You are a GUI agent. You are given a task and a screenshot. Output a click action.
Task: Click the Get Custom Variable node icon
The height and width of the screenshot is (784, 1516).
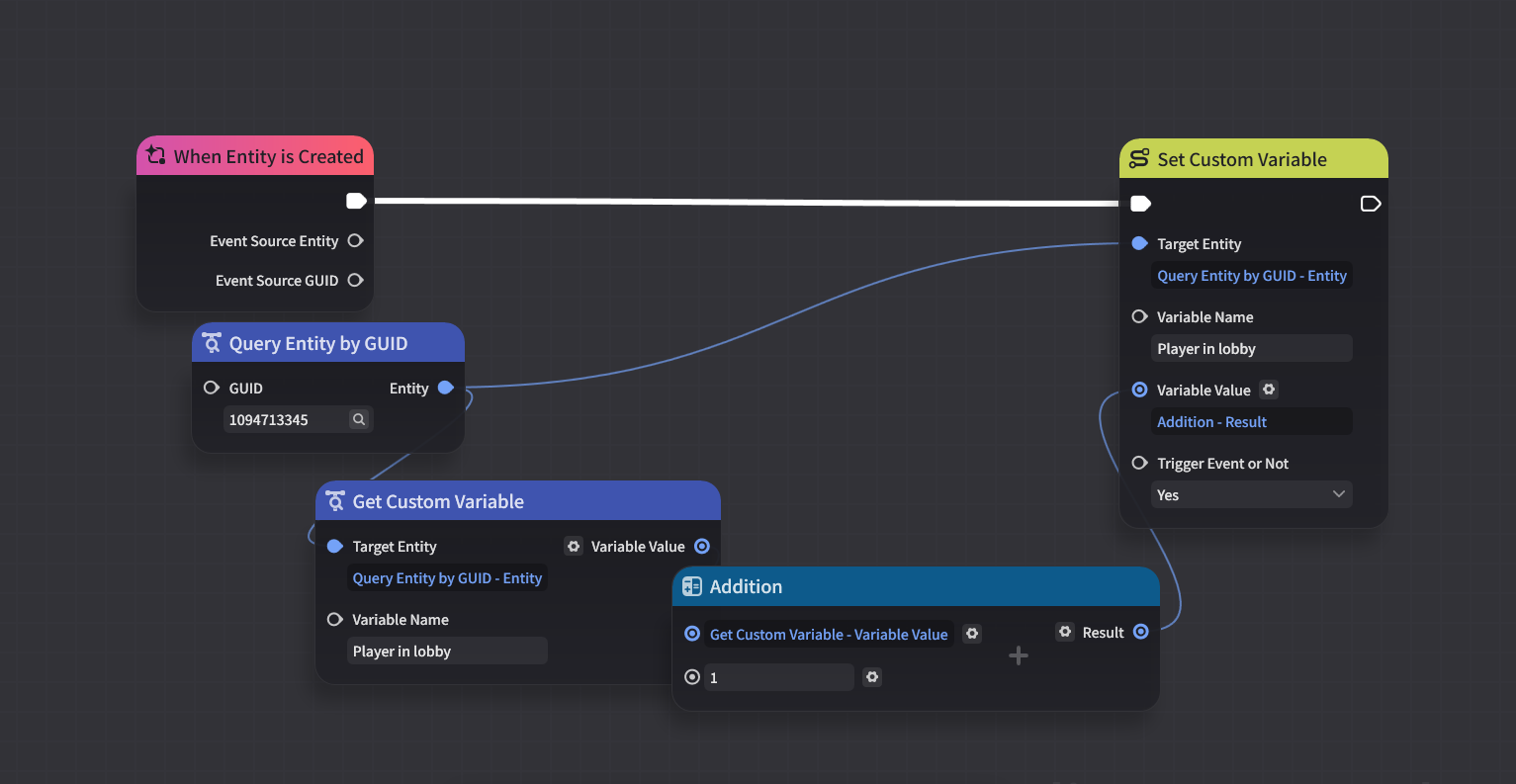[x=335, y=501]
